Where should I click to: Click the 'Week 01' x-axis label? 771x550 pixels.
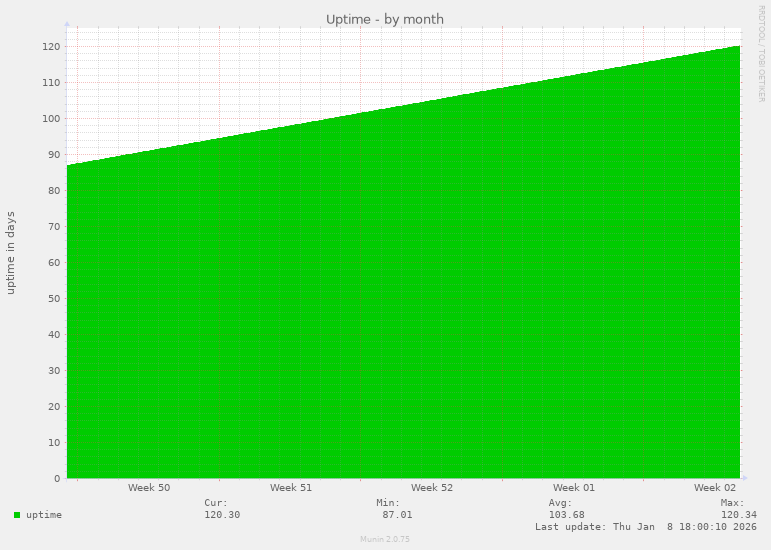pyautogui.click(x=573, y=488)
